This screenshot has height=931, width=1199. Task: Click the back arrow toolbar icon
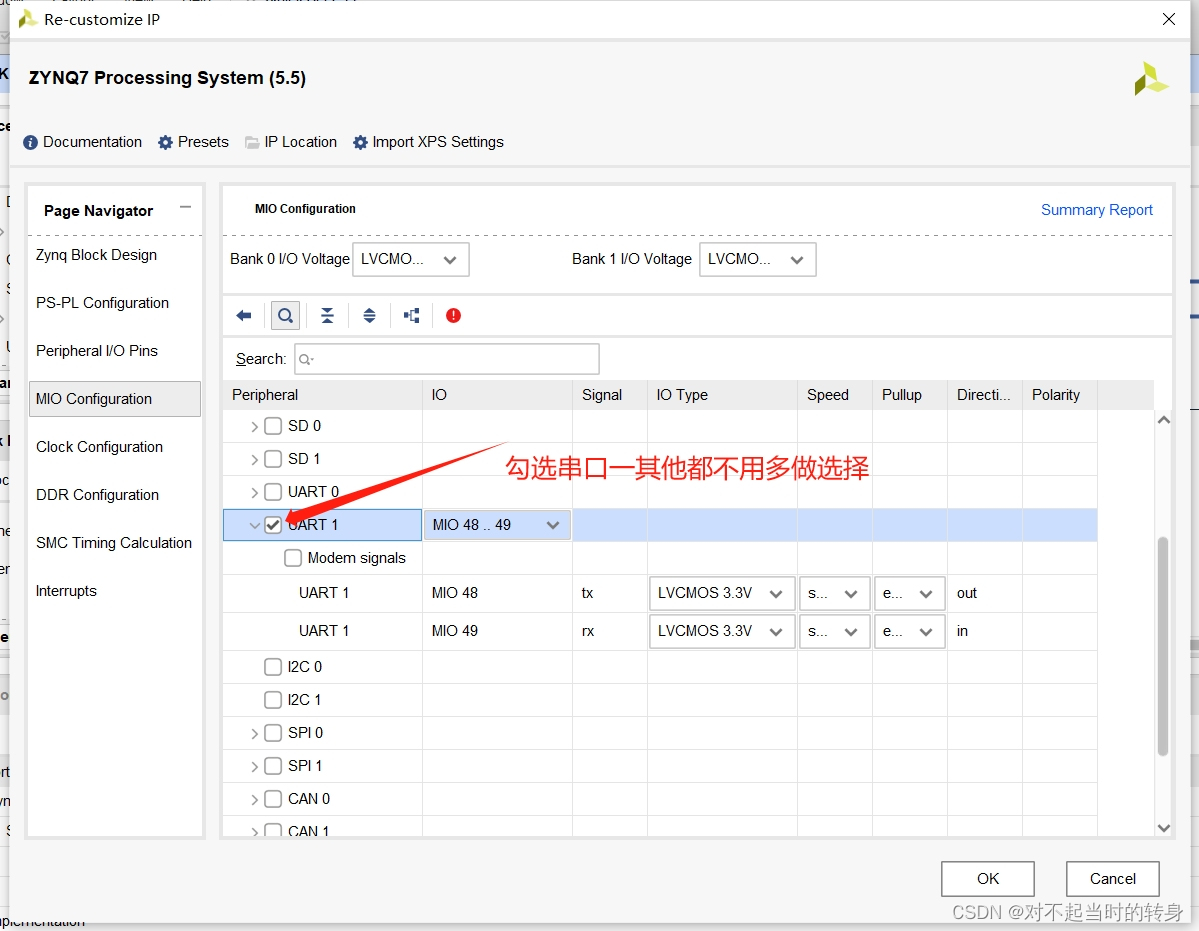click(244, 316)
